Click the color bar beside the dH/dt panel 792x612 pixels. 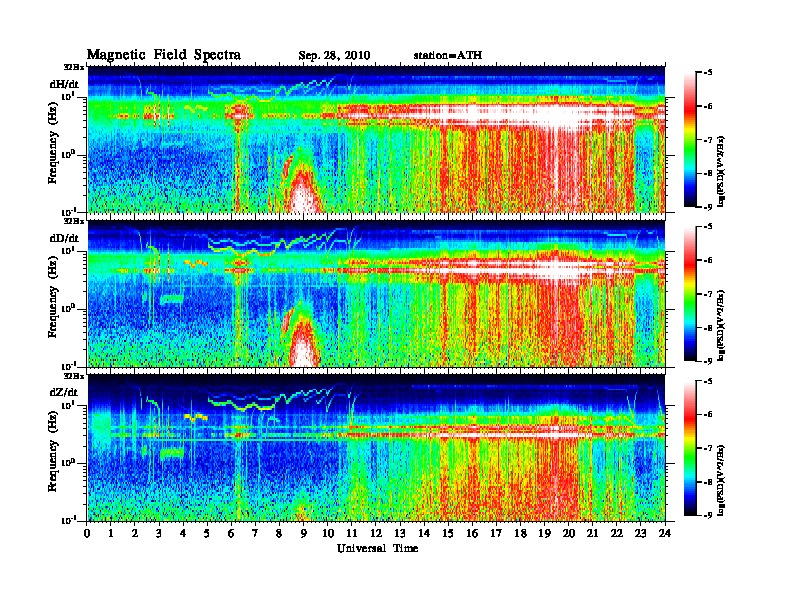pyautogui.click(x=690, y=139)
